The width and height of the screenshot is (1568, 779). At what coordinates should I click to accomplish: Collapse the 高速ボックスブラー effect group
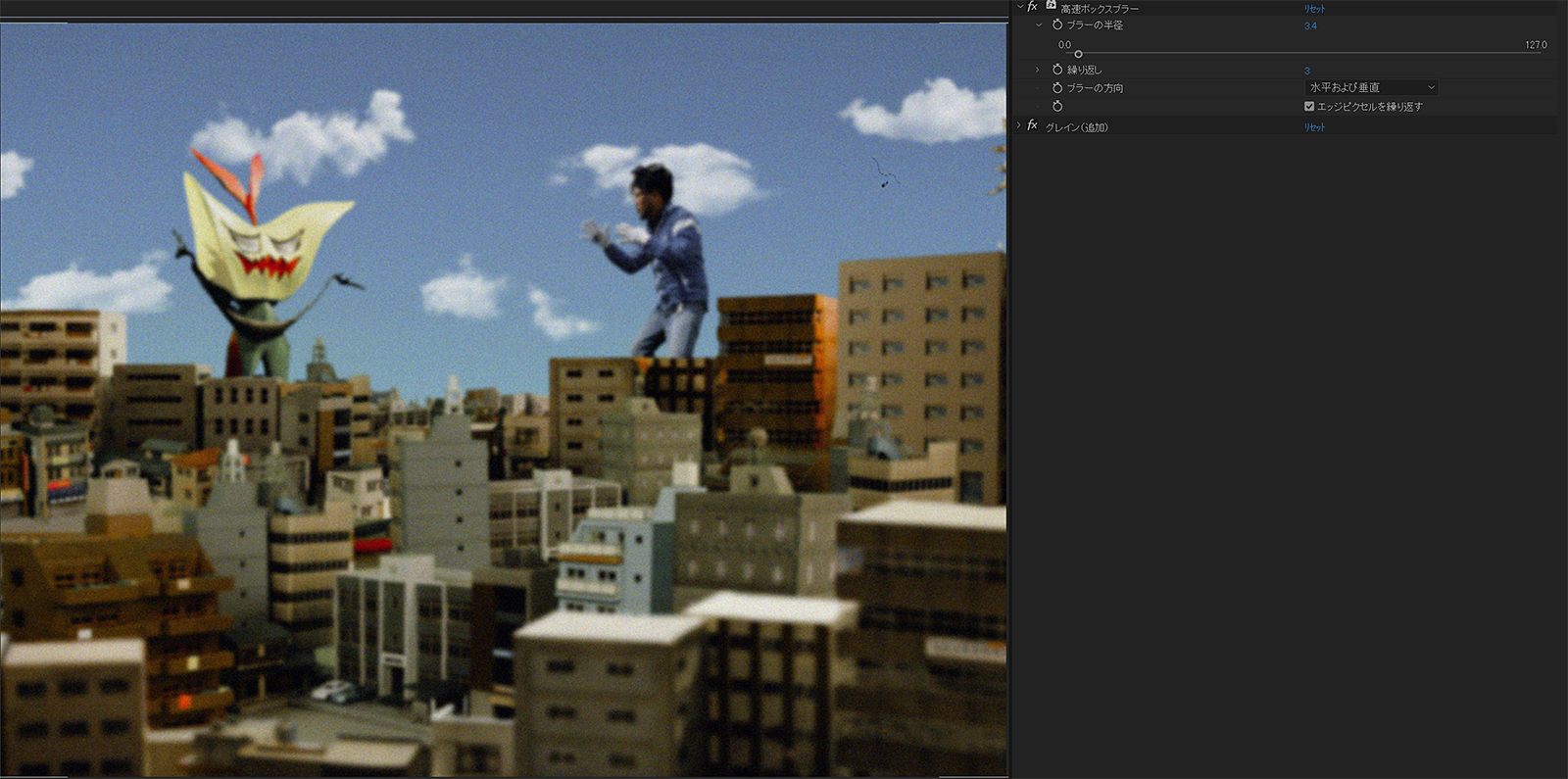[1019, 7]
